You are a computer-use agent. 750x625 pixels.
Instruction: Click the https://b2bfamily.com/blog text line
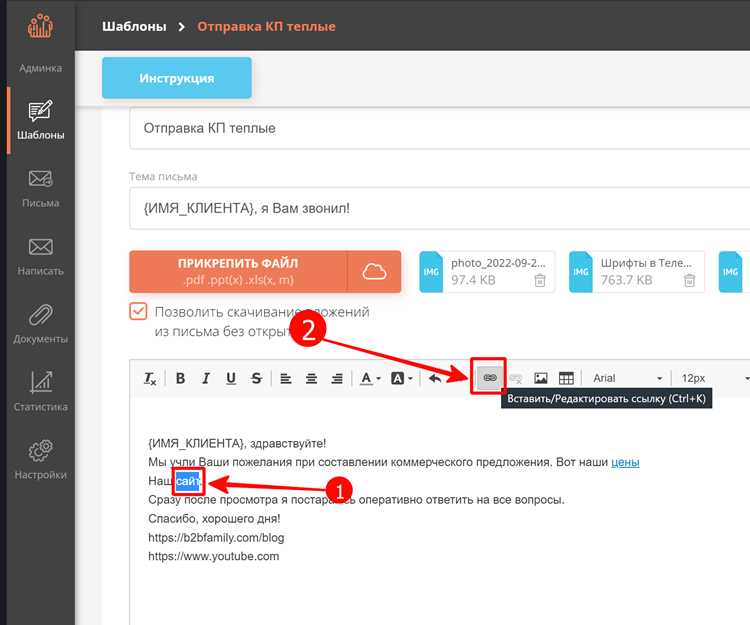pyautogui.click(x=216, y=538)
